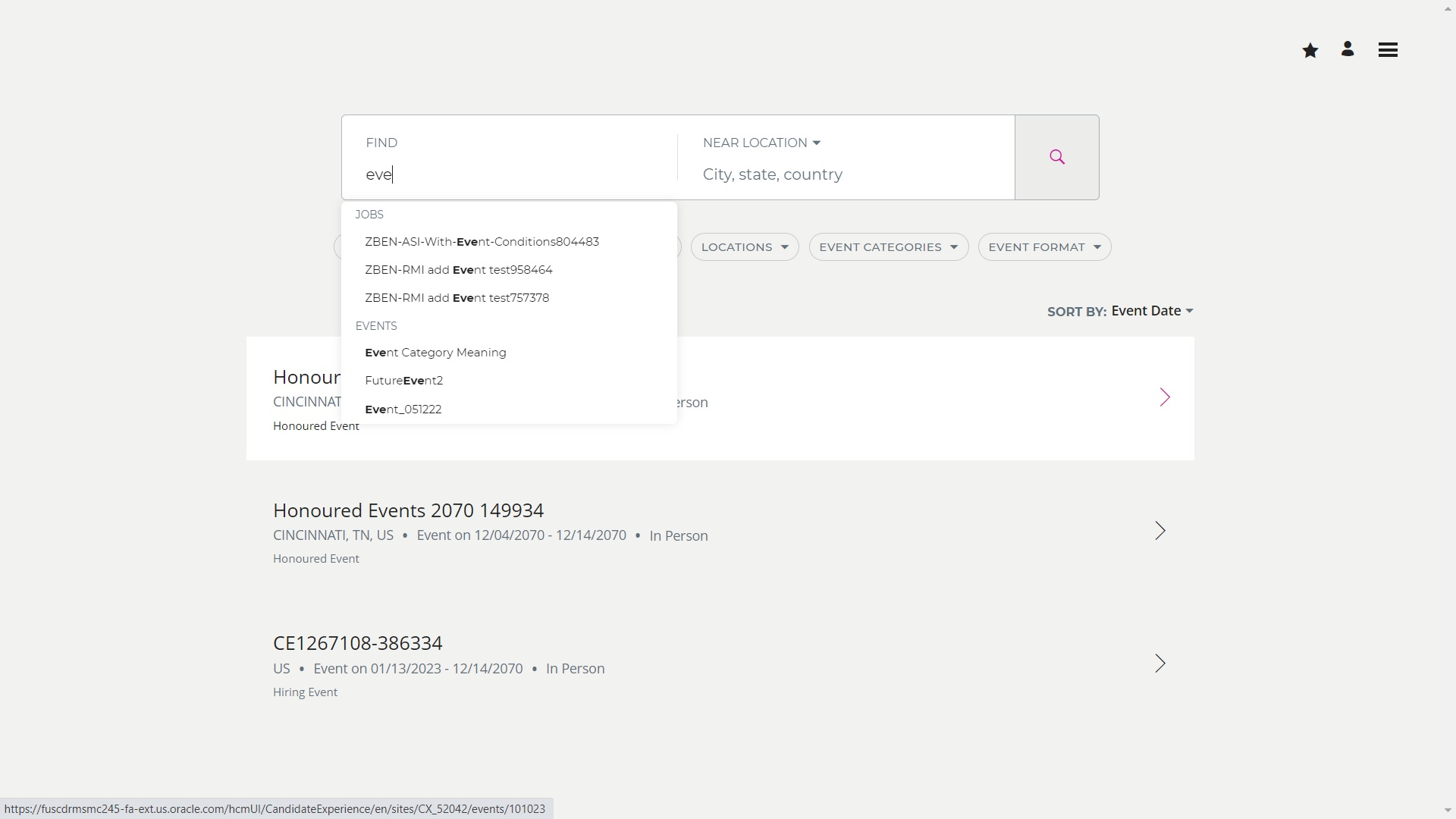The height and width of the screenshot is (819, 1456).
Task: Open Honoured Events 2070 149934 arrow
Action: [1159, 531]
